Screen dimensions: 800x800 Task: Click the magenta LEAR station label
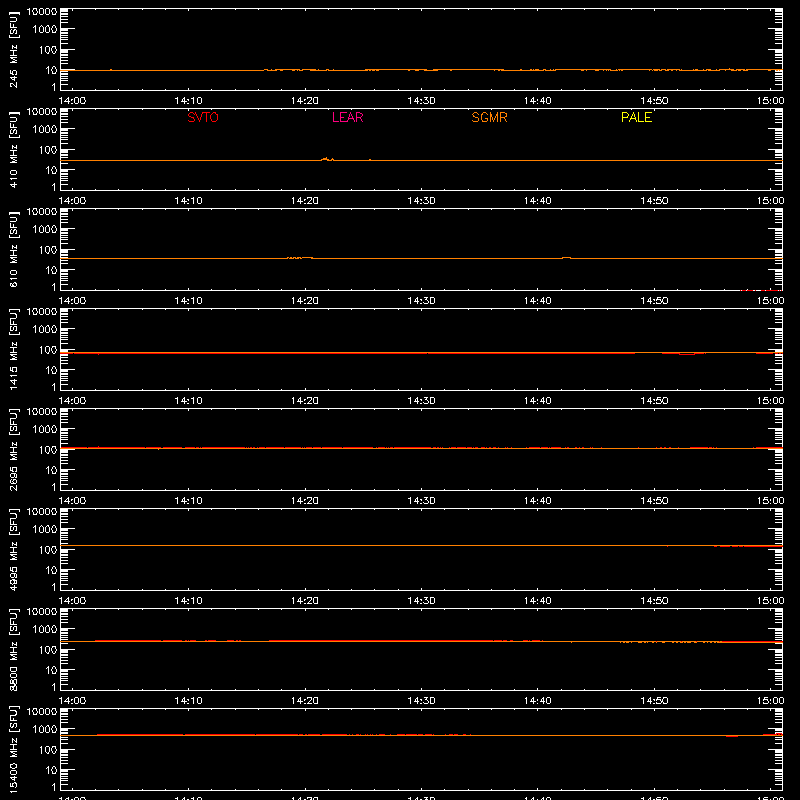pos(347,117)
